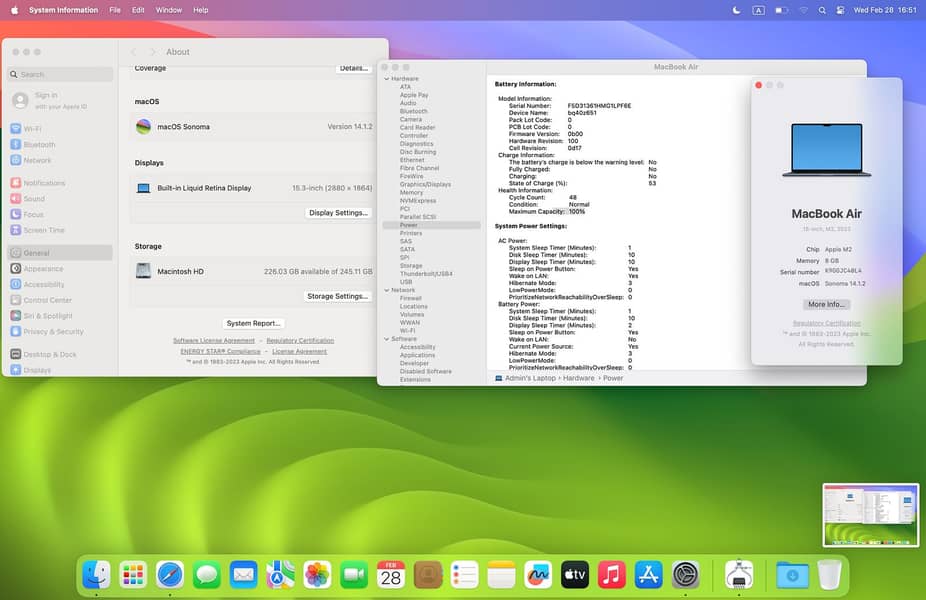Open Siri & Spotlight settings
Viewport: 926px width, 600px height.
coord(46,316)
